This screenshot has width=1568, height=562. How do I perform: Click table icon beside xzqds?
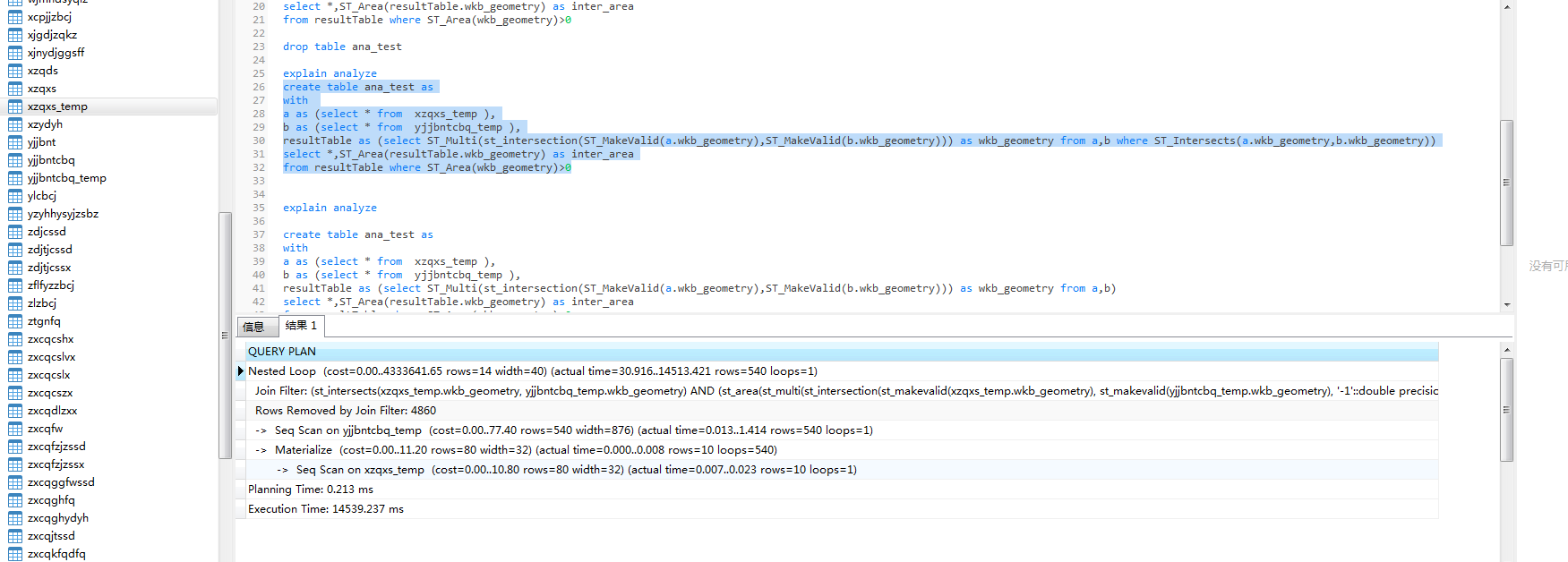click(15, 71)
